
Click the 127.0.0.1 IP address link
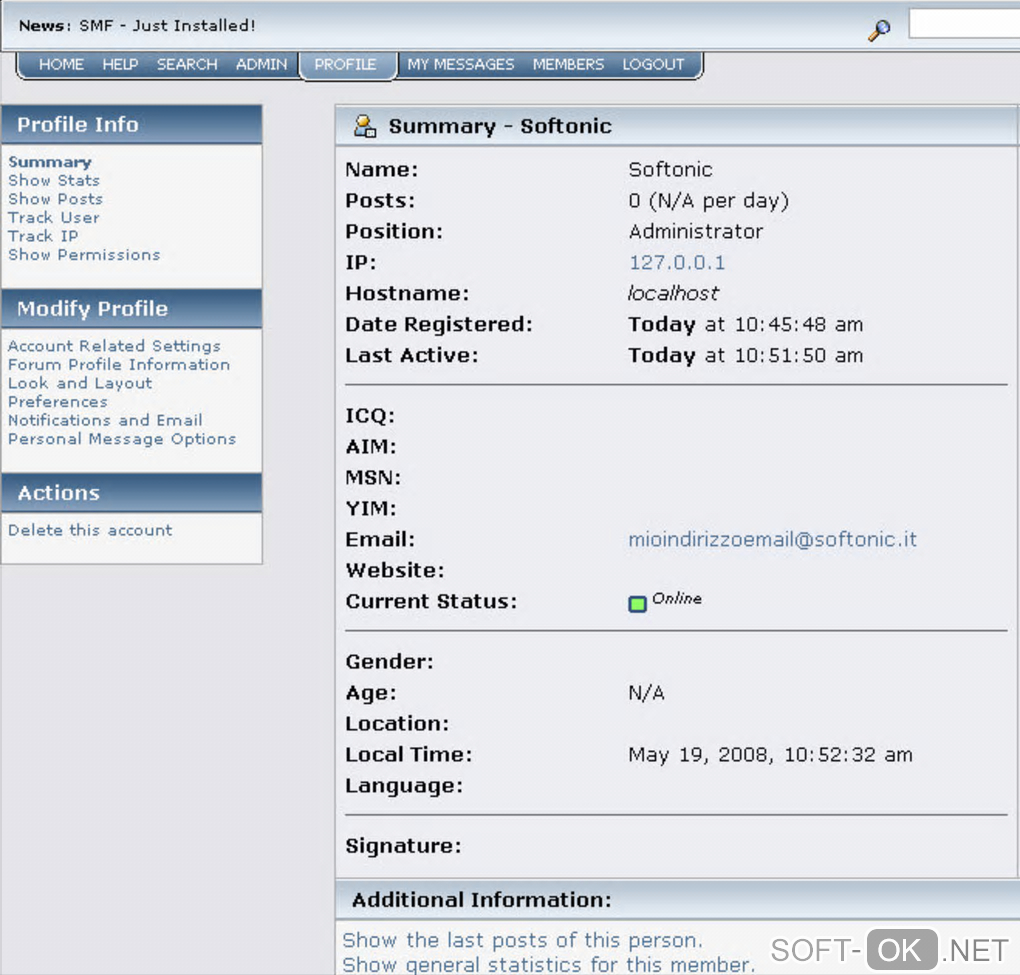click(677, 263)
